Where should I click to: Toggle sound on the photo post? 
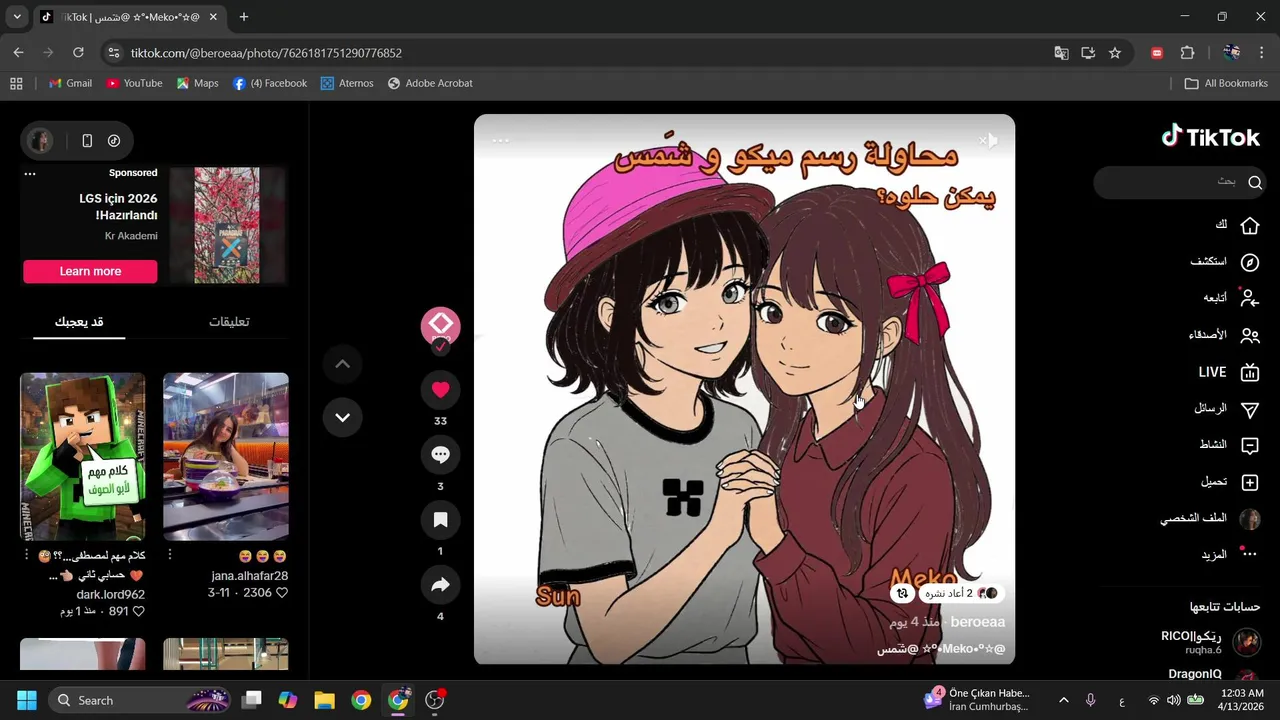point(988,141)
